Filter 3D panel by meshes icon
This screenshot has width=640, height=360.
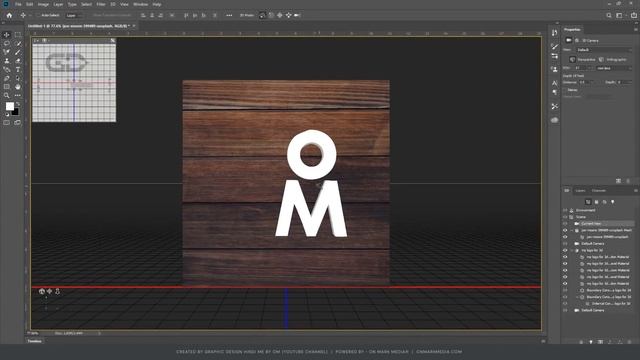(596, 202)
